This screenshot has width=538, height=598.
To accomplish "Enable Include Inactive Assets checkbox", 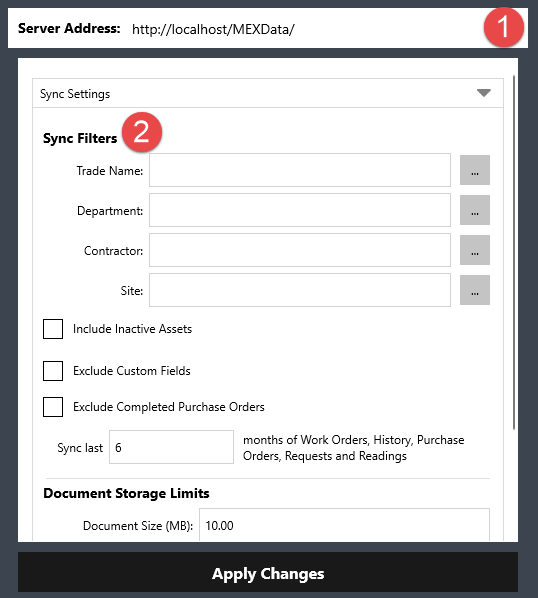I will [x=53, y=329].
